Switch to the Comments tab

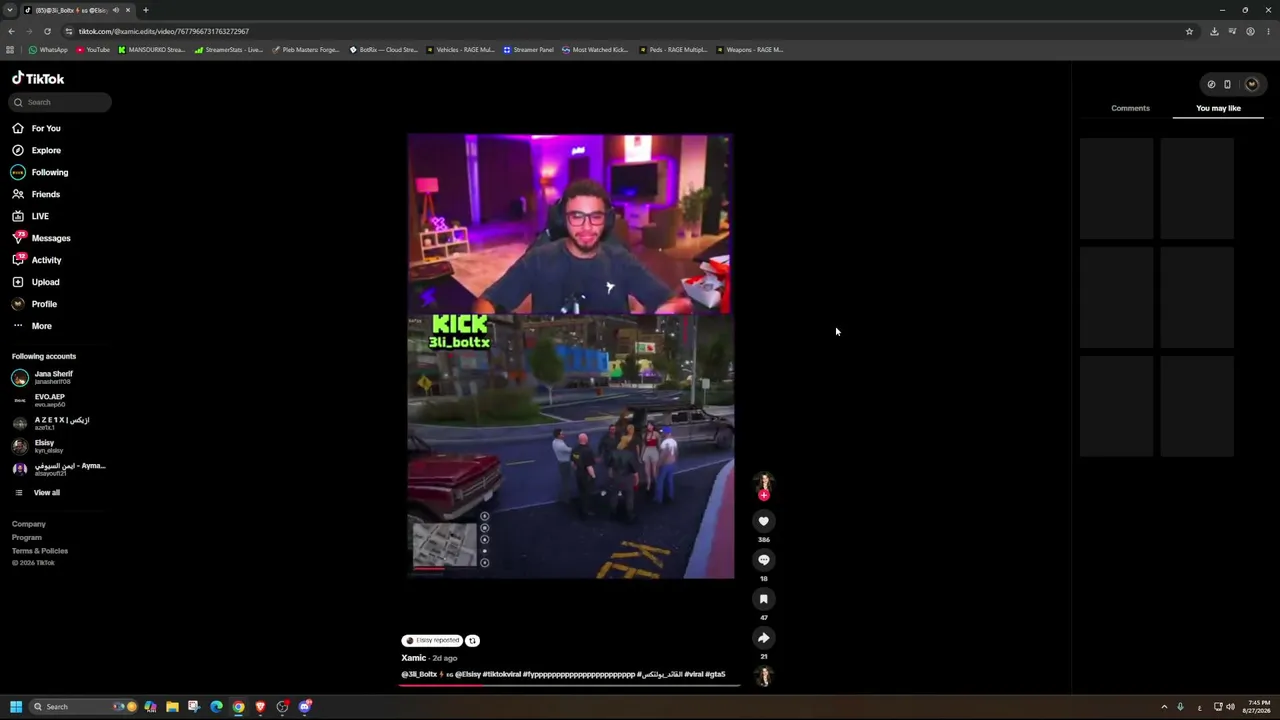tap(1130, 108)
